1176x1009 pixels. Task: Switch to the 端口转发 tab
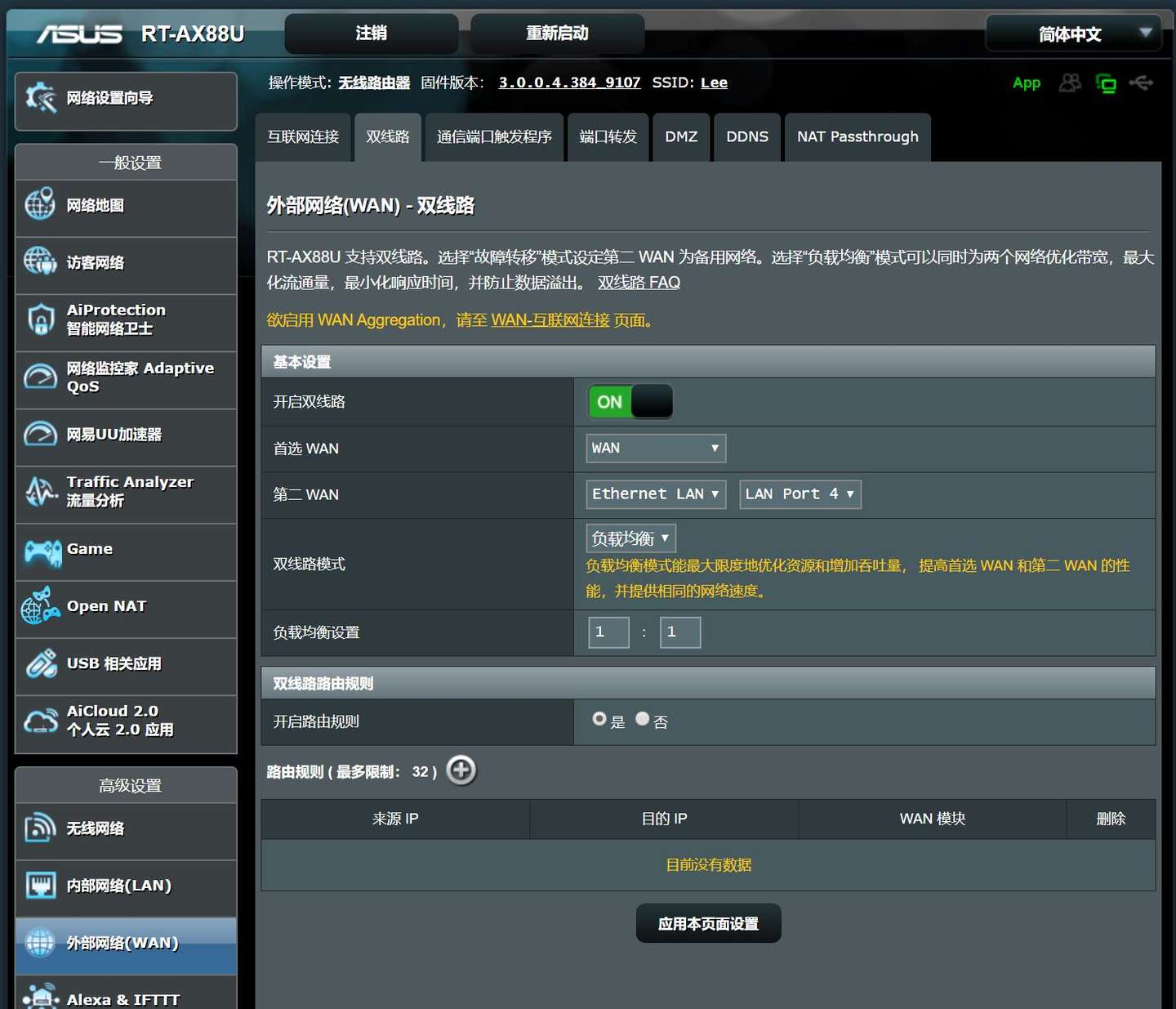[608, 136]
